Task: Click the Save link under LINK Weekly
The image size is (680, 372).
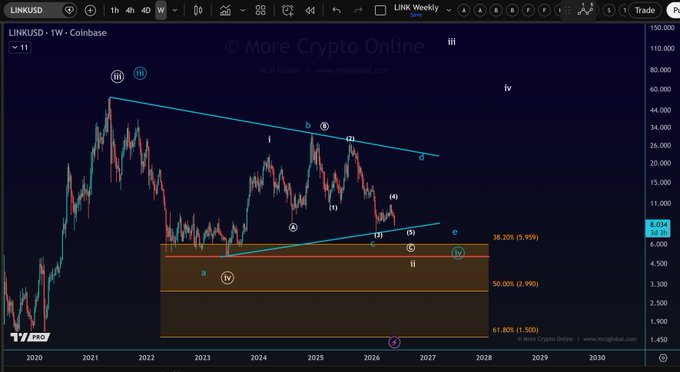Action: coord(416,15)
